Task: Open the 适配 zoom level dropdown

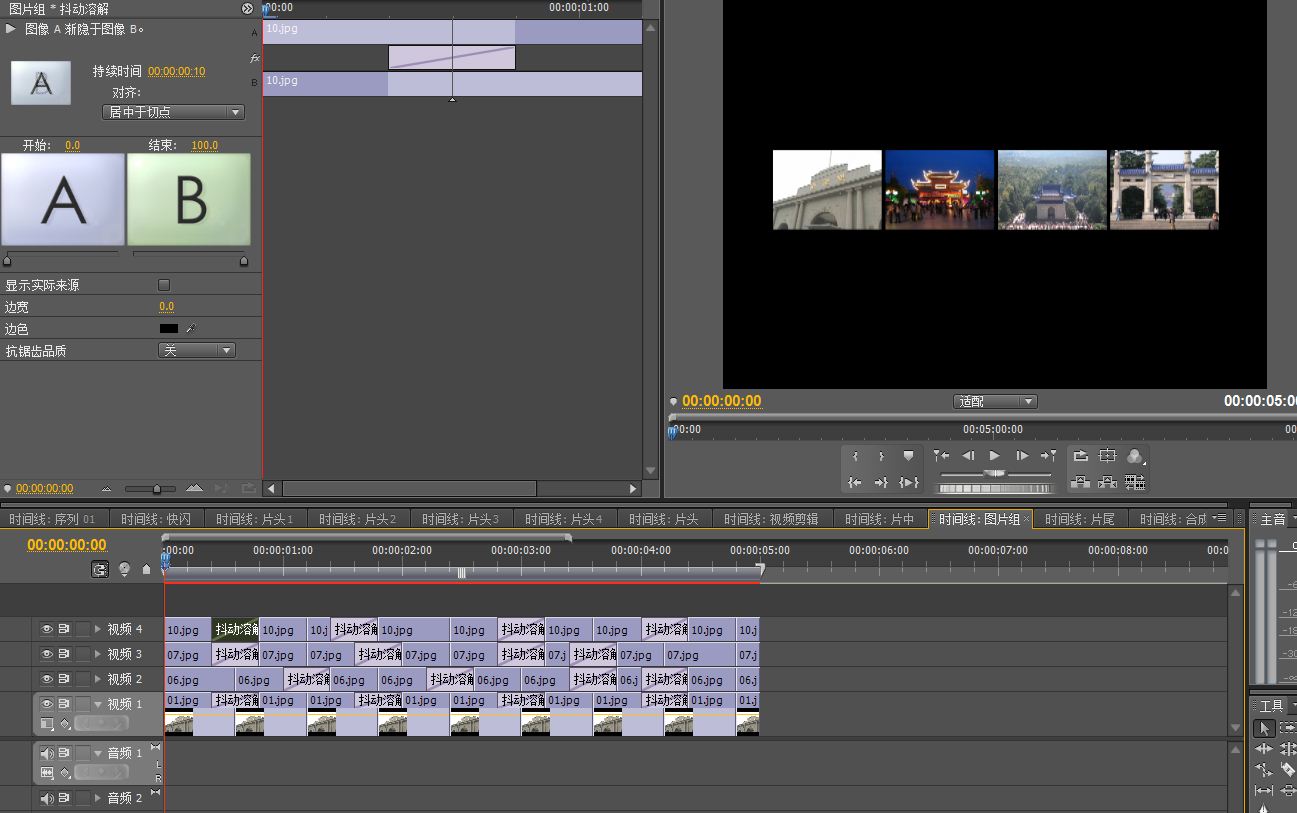Action: (x=995, y=402)
